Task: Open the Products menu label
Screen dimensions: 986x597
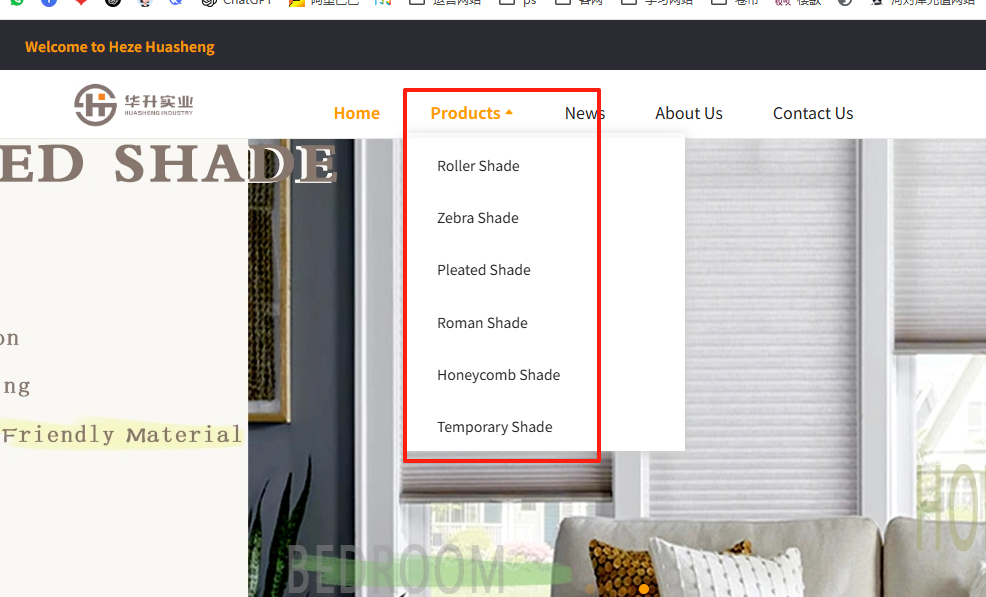Action: click(x=465, y=113)
